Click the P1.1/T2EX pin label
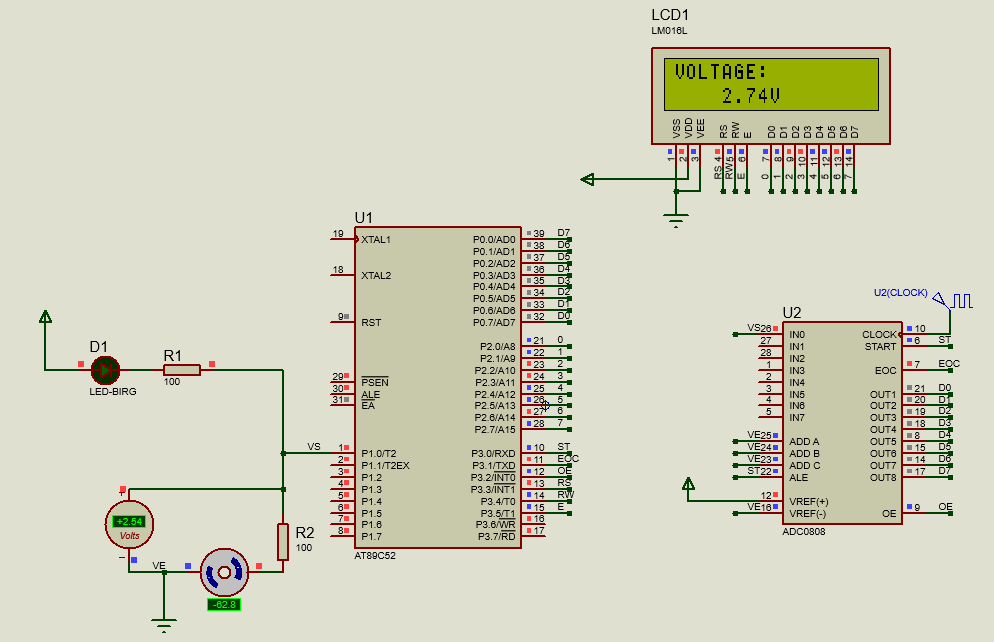994x642 pixels. pos(385,466)
